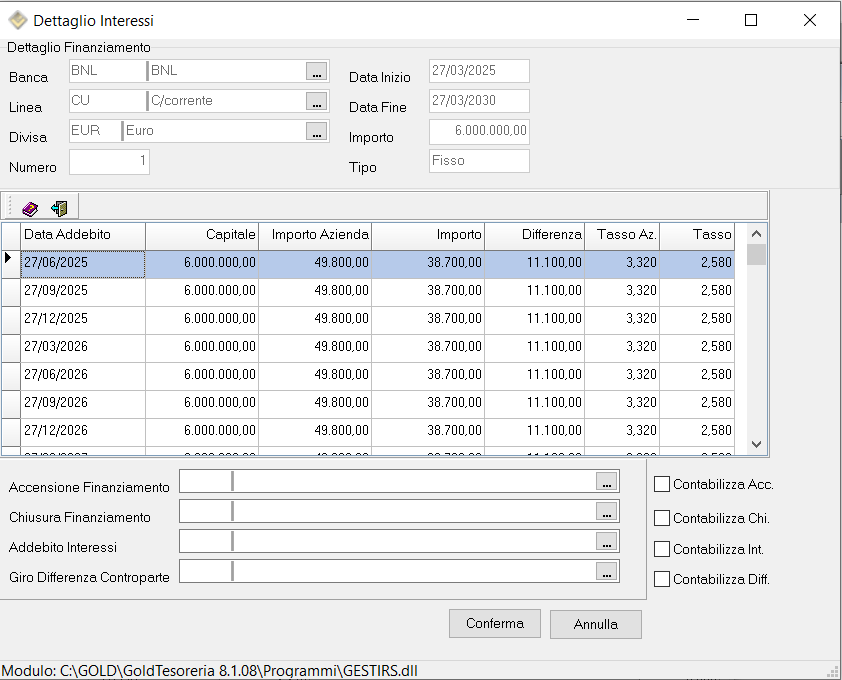
Task: Click the grid scrollbar down arrow
Action: (x=756, y=444)
